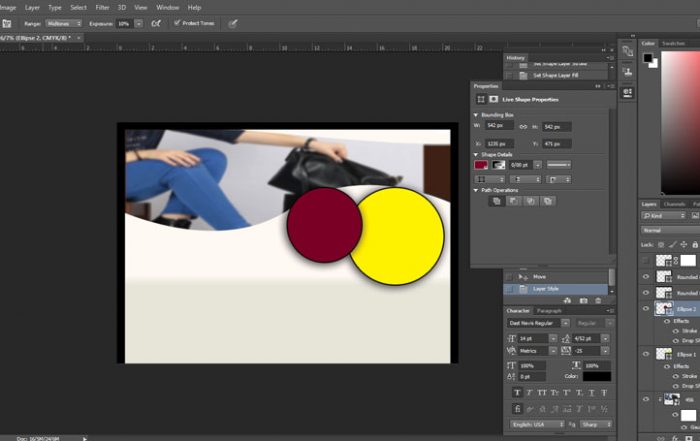Click the Y position field

(557, 144)
